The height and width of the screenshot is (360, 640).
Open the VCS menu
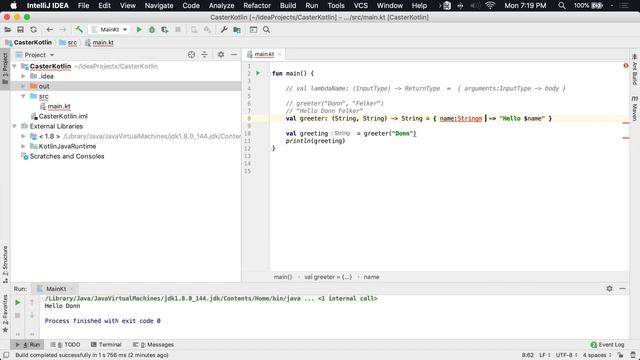tap(360, 5)
